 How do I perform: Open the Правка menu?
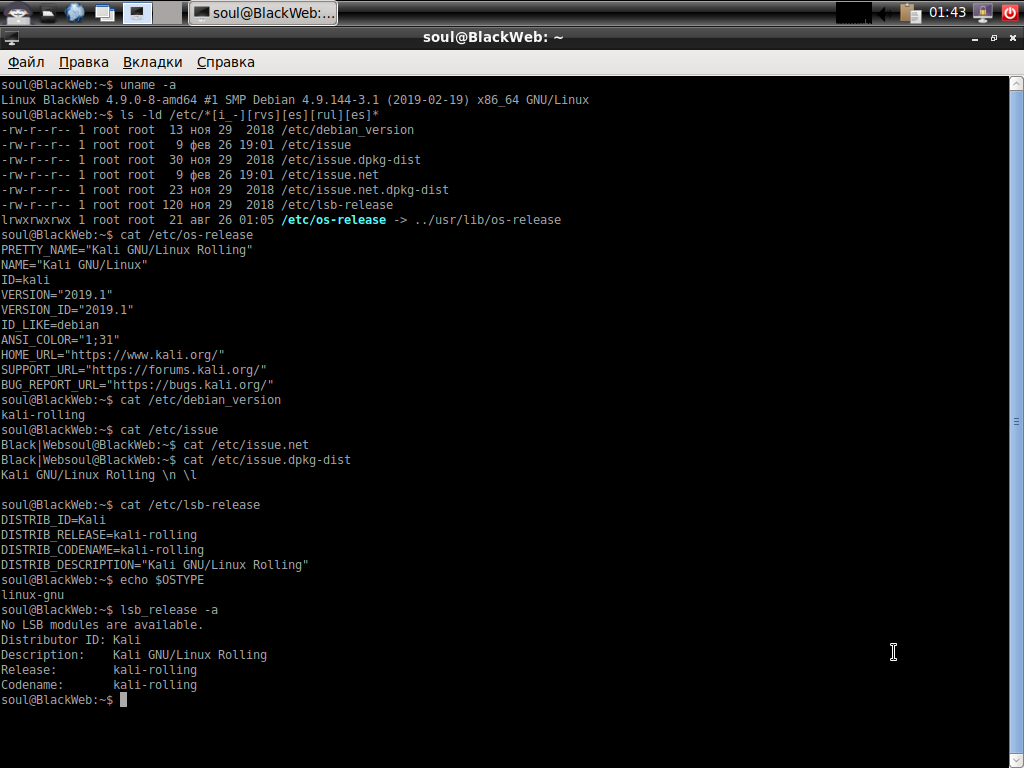tap(84, 62)
